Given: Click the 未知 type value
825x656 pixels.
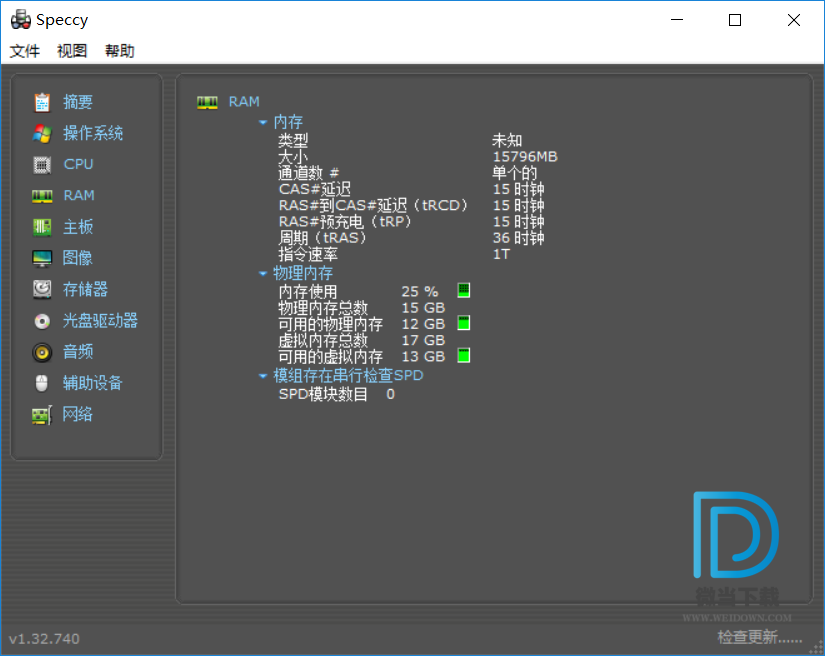Looking at the screenshot, I should pyautogui.click(x=507, y=140).
